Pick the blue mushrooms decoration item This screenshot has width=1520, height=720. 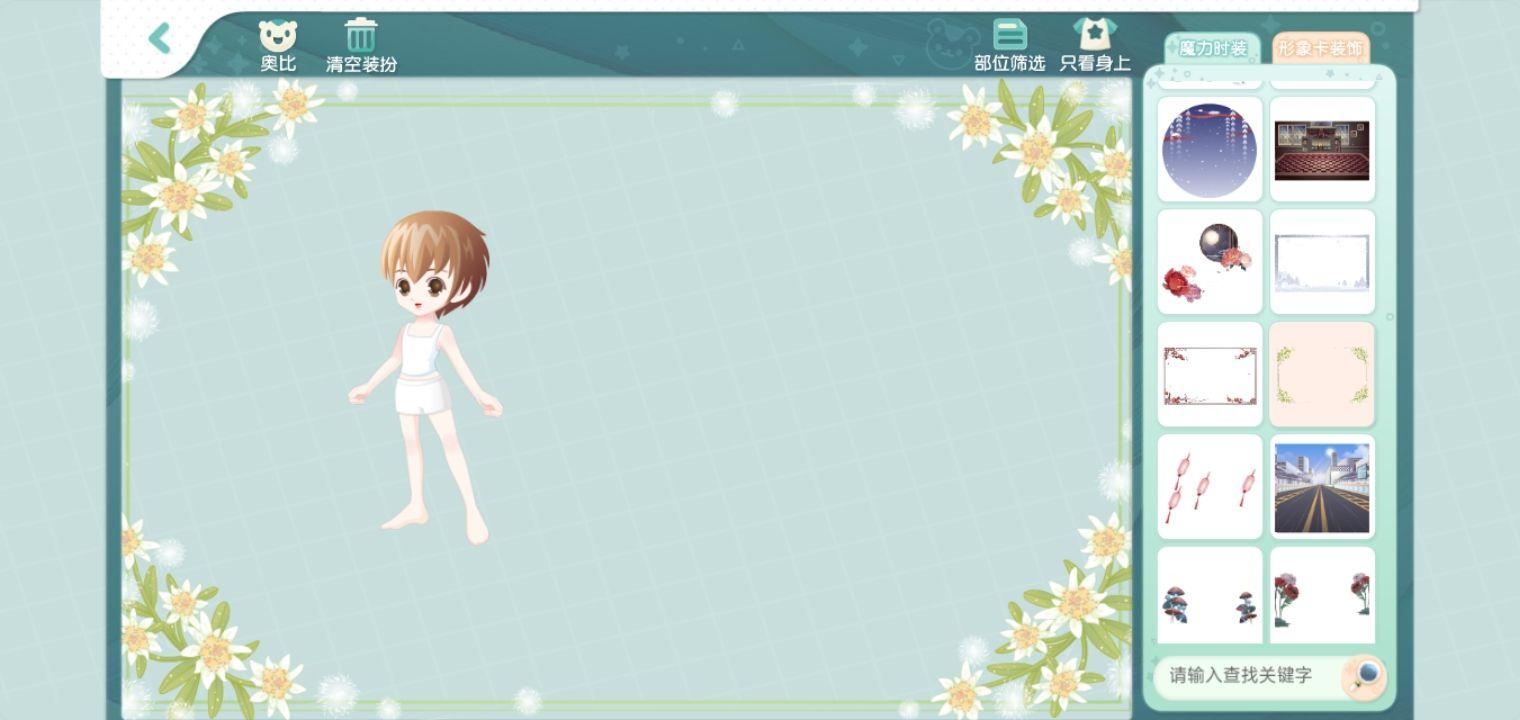pyautogui.click(x=1210, y=597)
